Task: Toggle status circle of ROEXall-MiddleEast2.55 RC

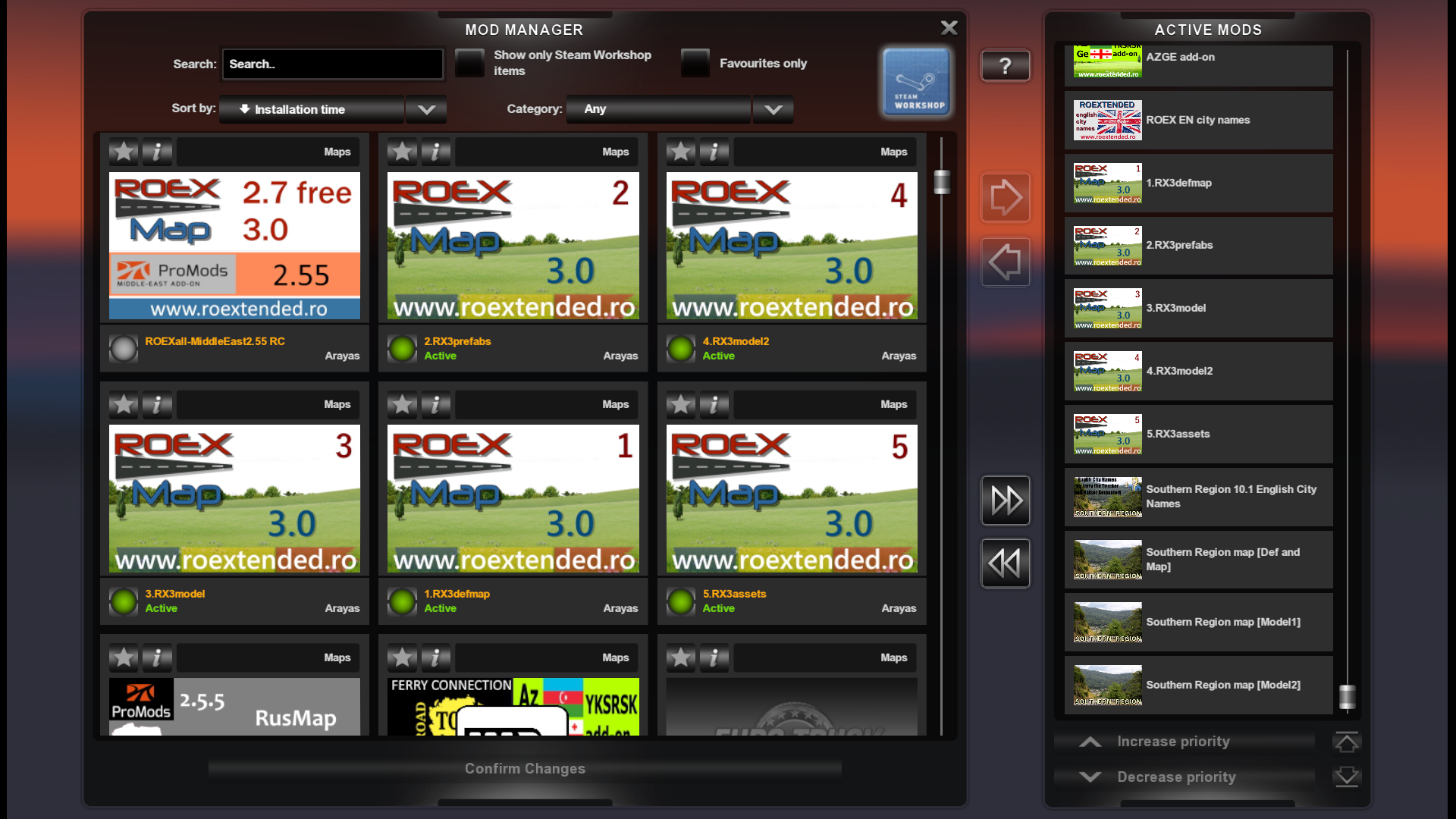Action: pos(124,349)
